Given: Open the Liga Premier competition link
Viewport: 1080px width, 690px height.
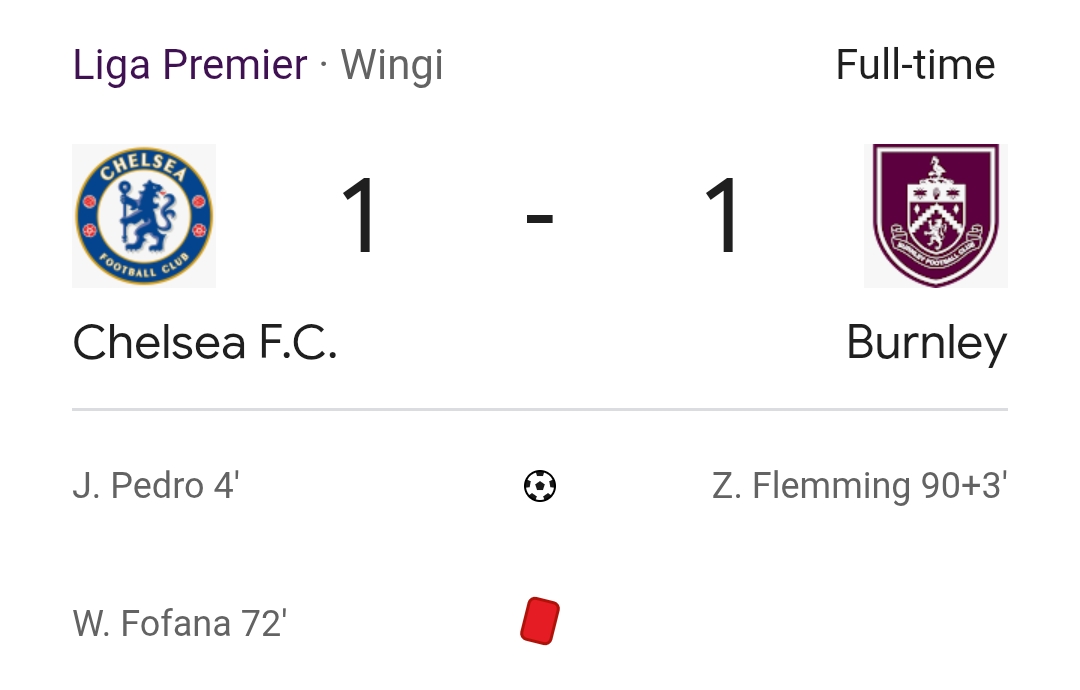Looking at the screenshot, I should (190, 66).
